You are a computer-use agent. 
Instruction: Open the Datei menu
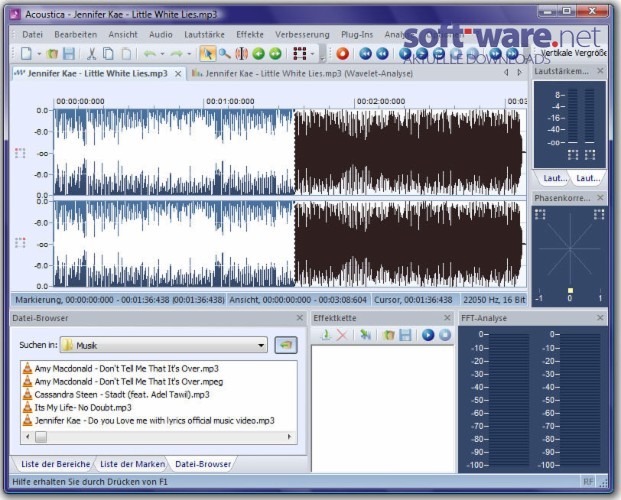pyautogui.click(x=32, y=34)
